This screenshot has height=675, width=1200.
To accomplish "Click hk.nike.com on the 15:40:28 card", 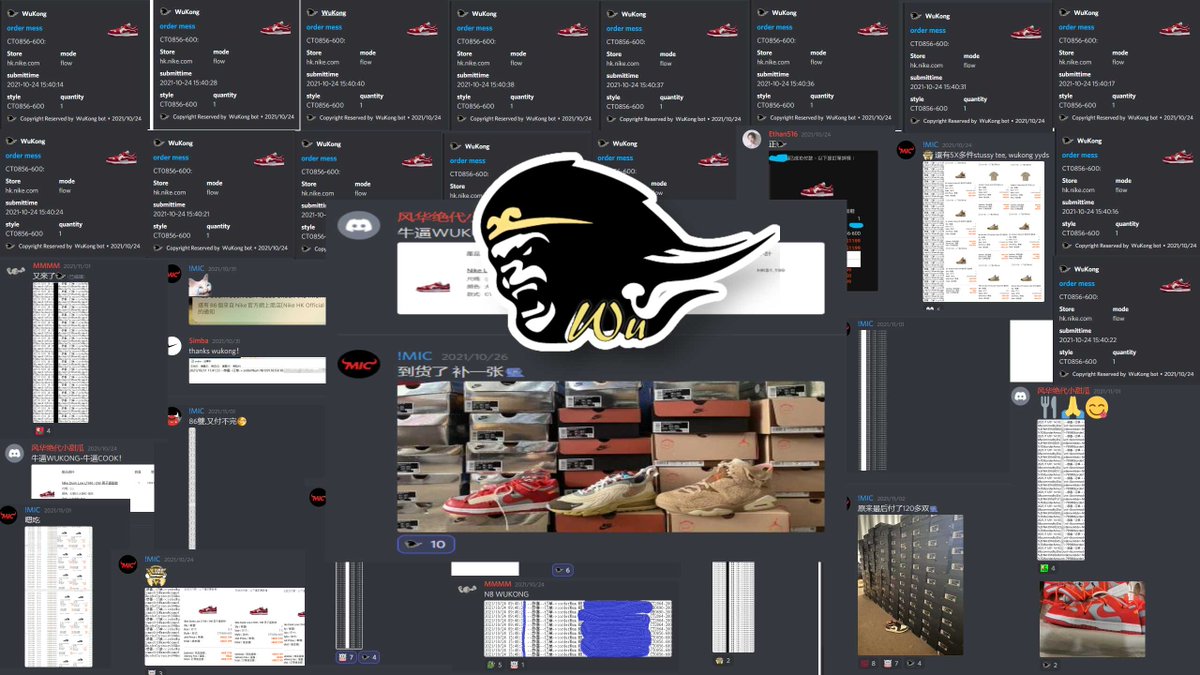I will click(x=174, y=61).
